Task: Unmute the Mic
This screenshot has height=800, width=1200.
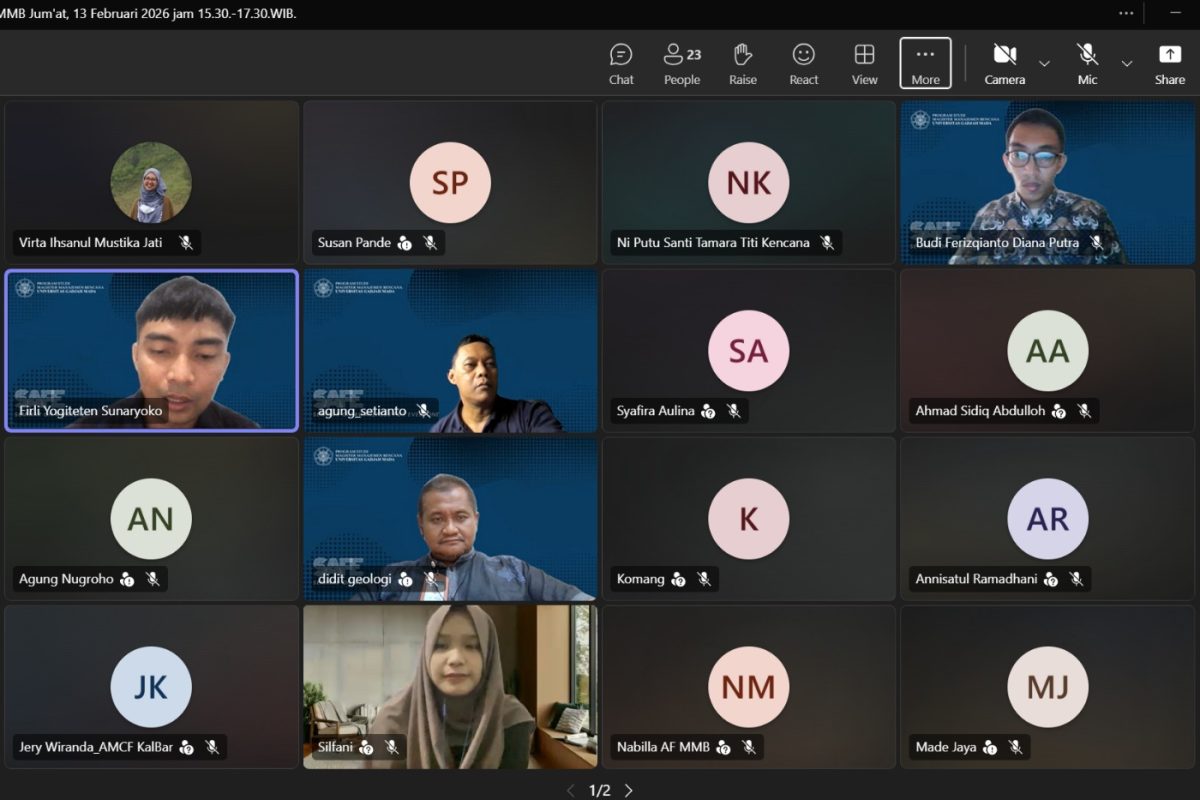Action: (x=1087, y=64)
